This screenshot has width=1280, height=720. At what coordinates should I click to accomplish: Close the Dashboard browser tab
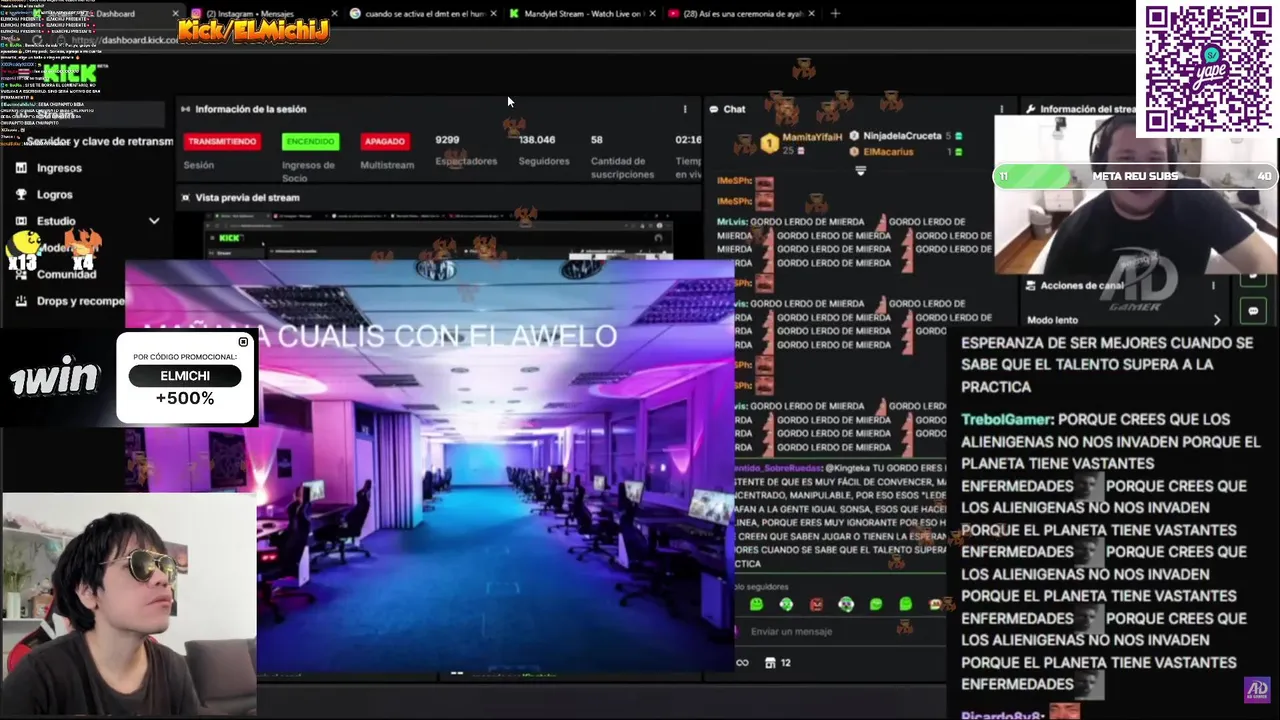(176, 14)
